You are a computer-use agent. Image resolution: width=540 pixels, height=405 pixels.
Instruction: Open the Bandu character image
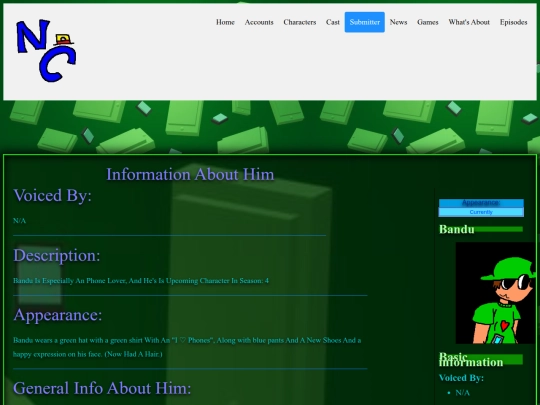tap(495, 293)
